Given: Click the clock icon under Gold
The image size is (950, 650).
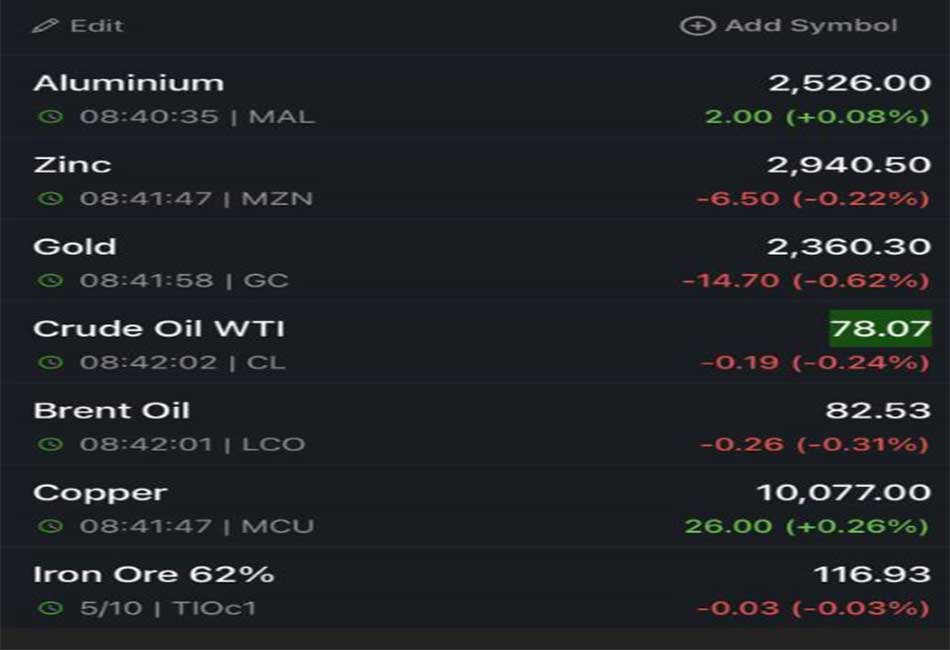Looking at the screenshot, I should coord(50,280).
